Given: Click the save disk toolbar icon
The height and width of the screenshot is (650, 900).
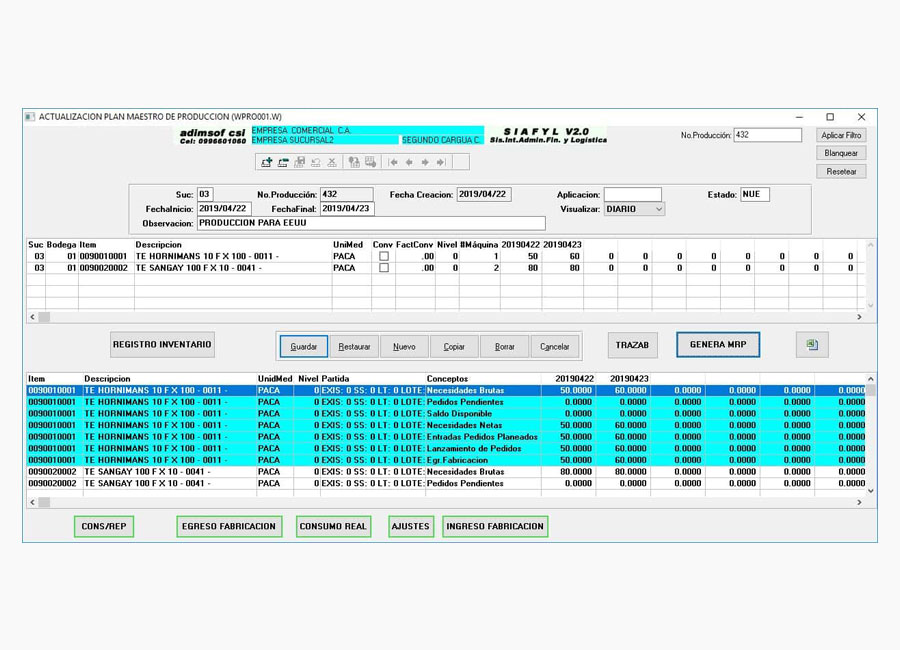Looking at the screenshot, I should point(299,162).
